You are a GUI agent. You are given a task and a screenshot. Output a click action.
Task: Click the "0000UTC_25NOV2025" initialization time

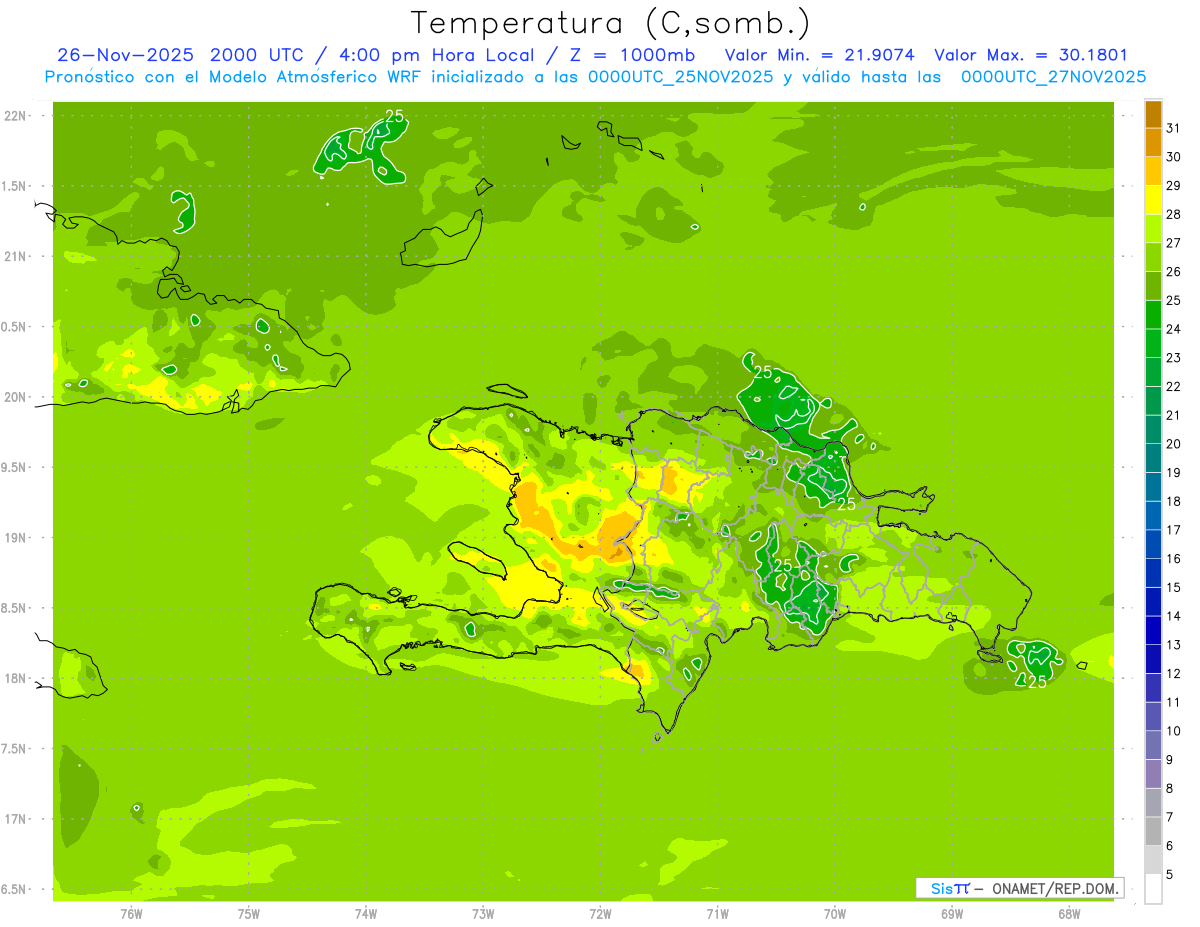[681, 77]
